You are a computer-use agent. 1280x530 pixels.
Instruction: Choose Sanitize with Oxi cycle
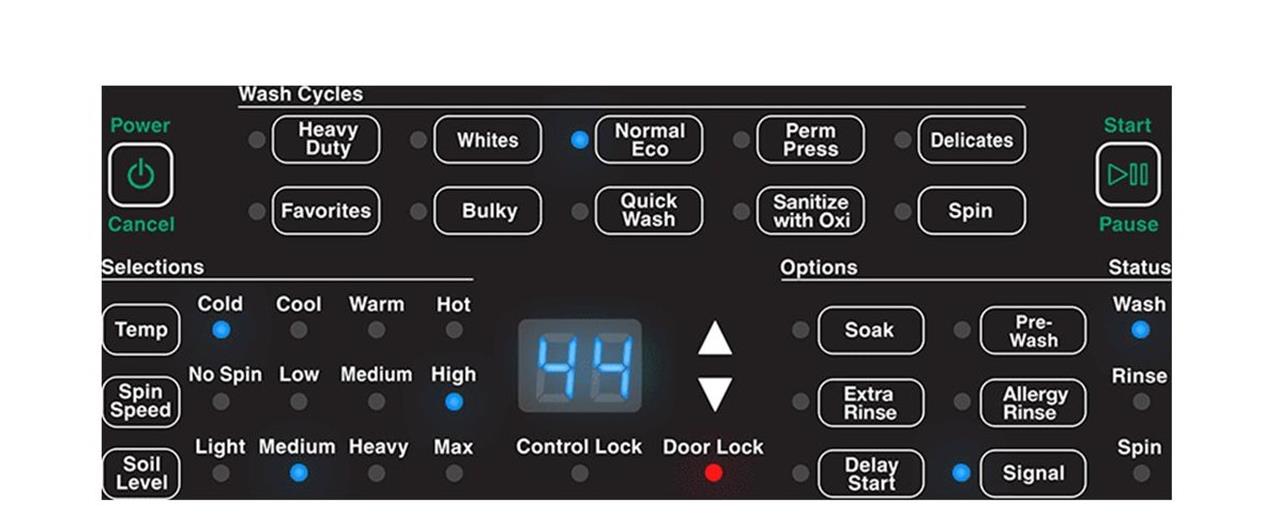[x=811, y=211]
